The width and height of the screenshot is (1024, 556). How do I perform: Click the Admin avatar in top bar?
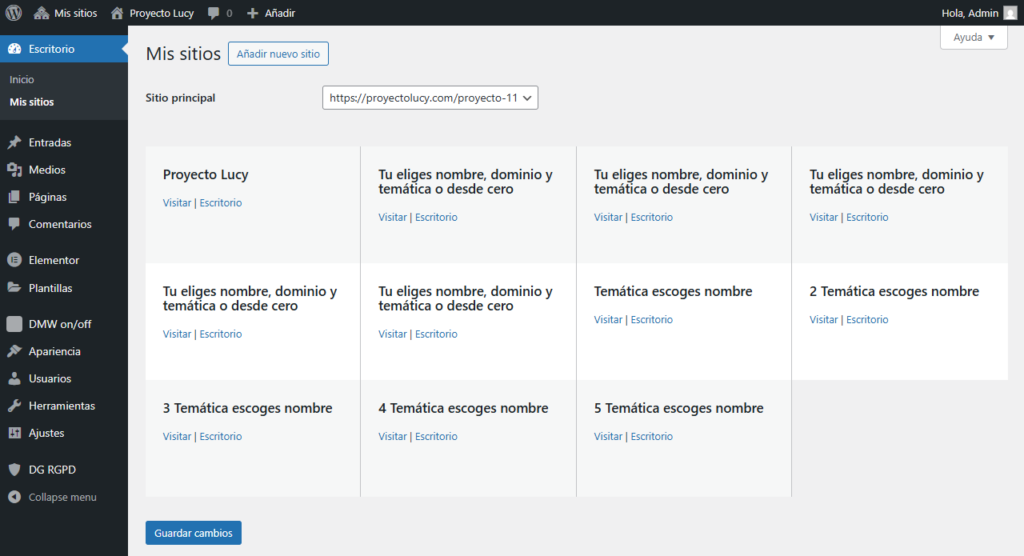[x=1010, y=13]
